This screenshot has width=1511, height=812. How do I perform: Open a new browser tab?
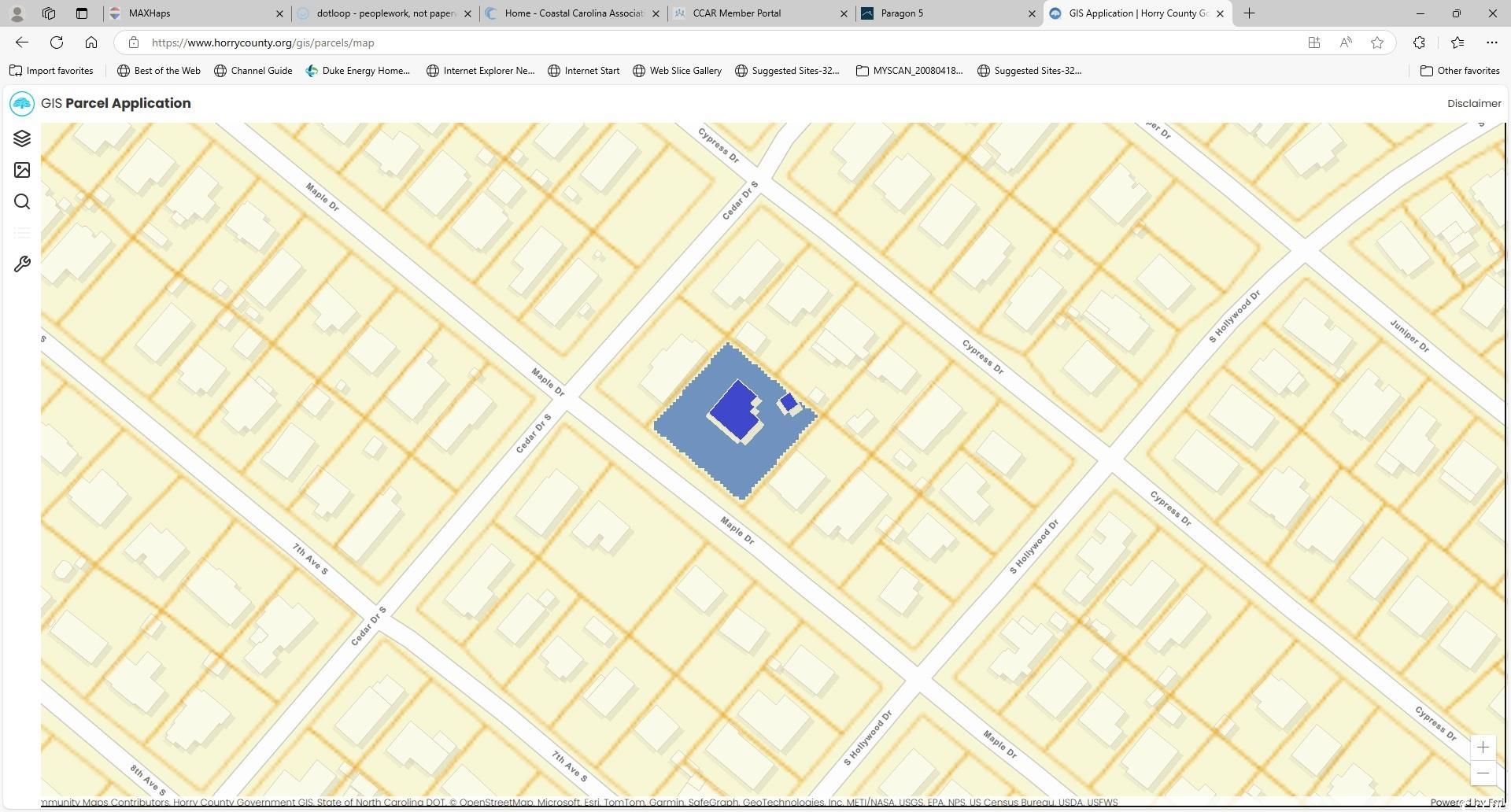[1249, 13]
